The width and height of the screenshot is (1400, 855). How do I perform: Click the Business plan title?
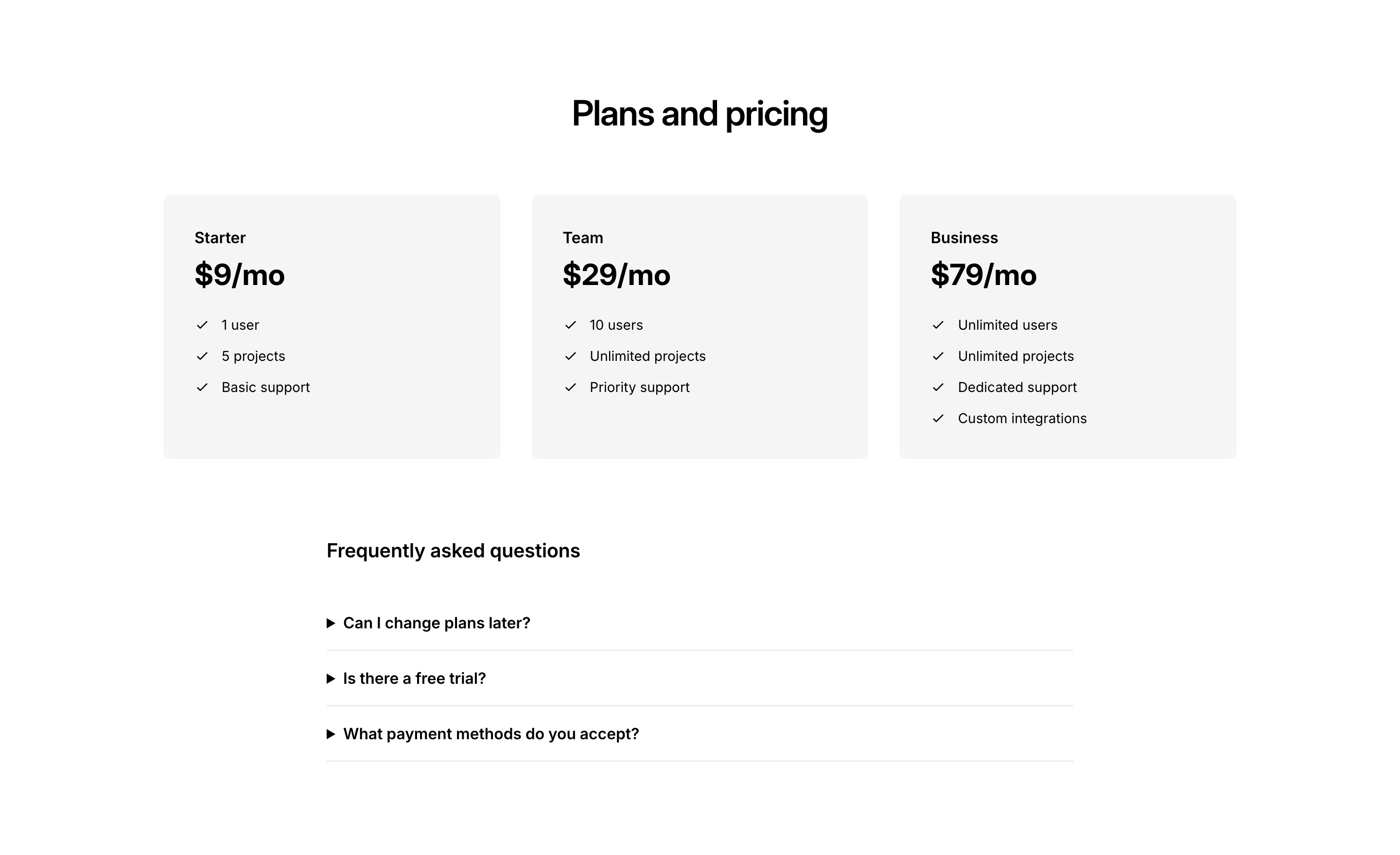(x=963, y=238)
